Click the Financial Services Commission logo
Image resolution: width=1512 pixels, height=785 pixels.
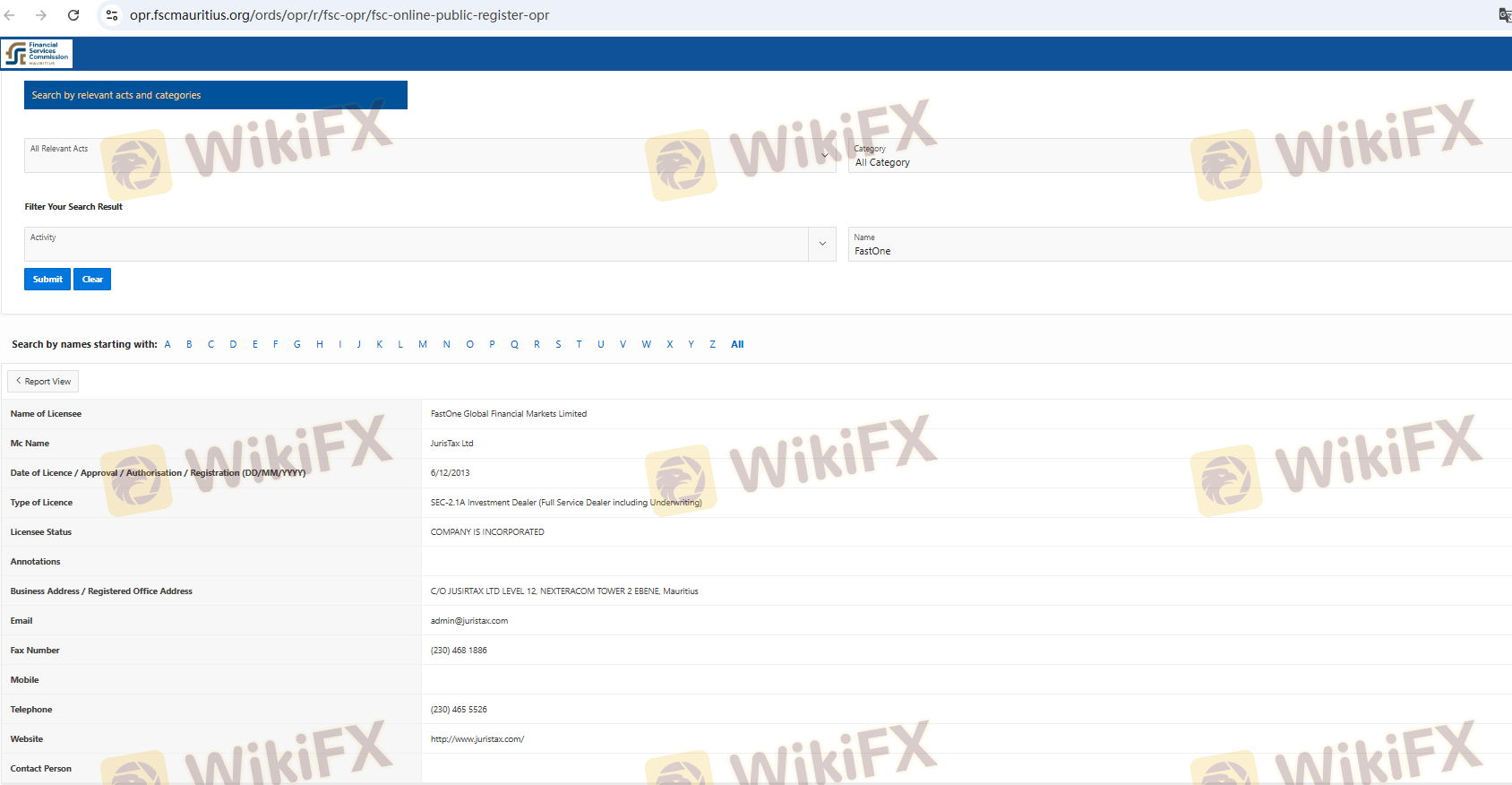point(37,54)
